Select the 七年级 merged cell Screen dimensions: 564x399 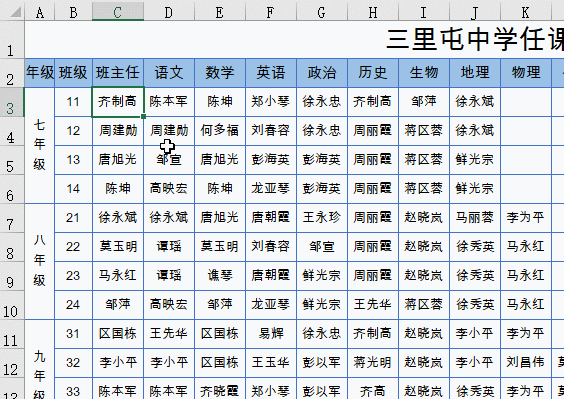pyautogui.click(x=40, y=145)
